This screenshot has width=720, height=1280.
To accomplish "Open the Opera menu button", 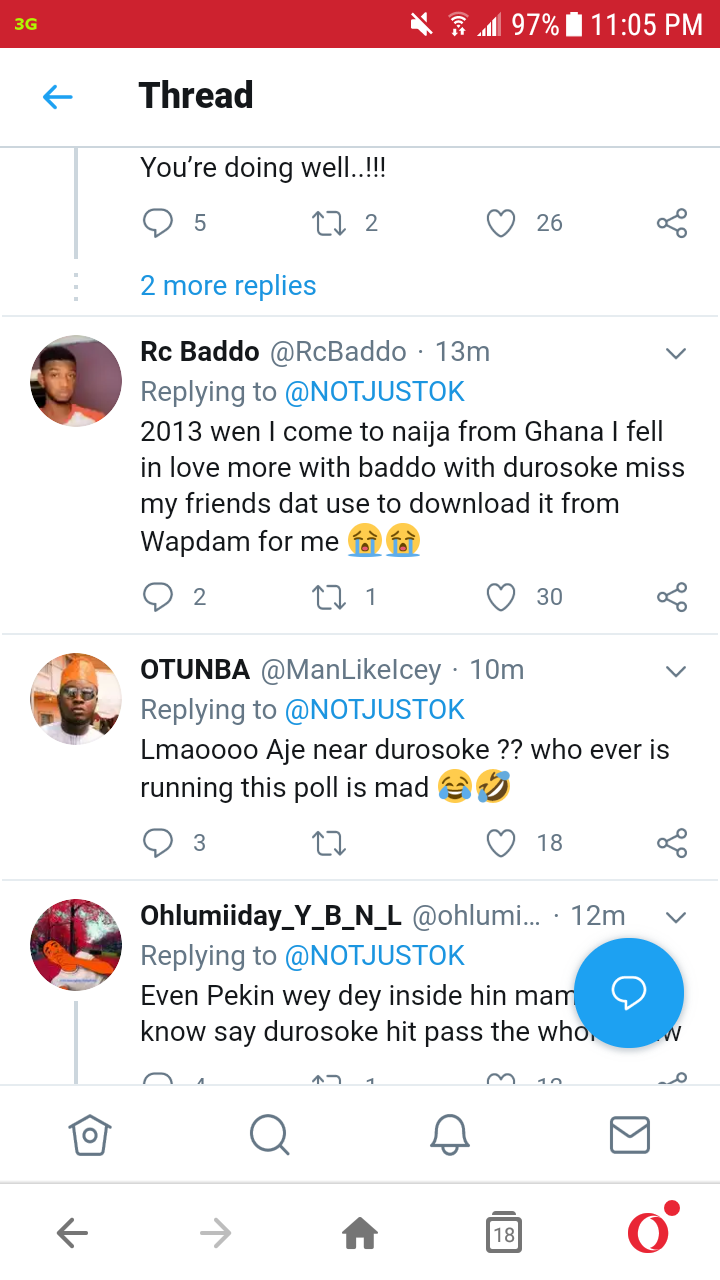I will (x=649, y=1232).
